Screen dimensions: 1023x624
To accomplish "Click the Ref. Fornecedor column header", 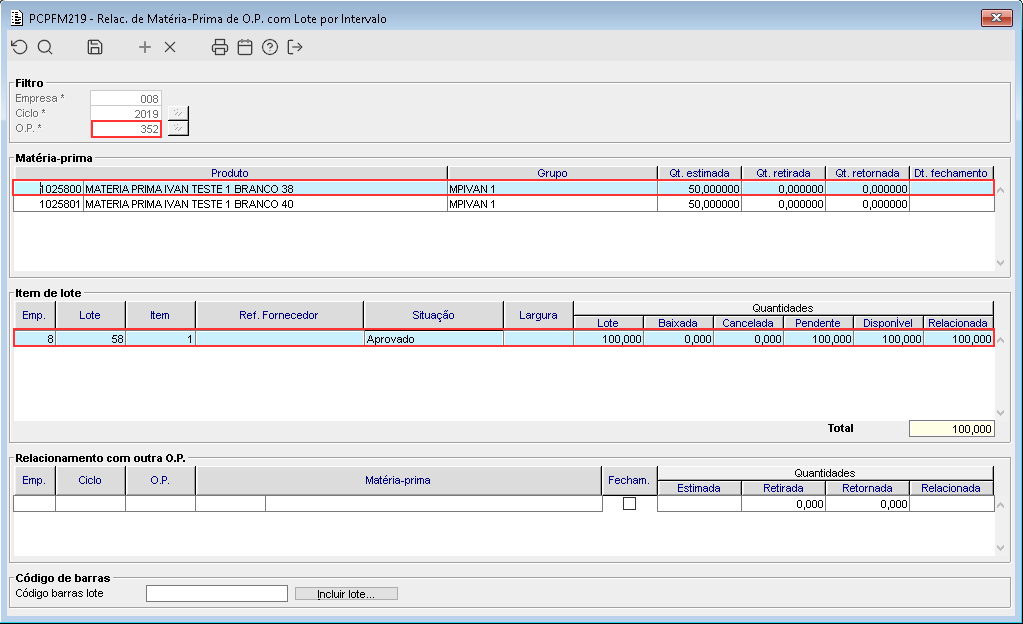I will (279, 315).
